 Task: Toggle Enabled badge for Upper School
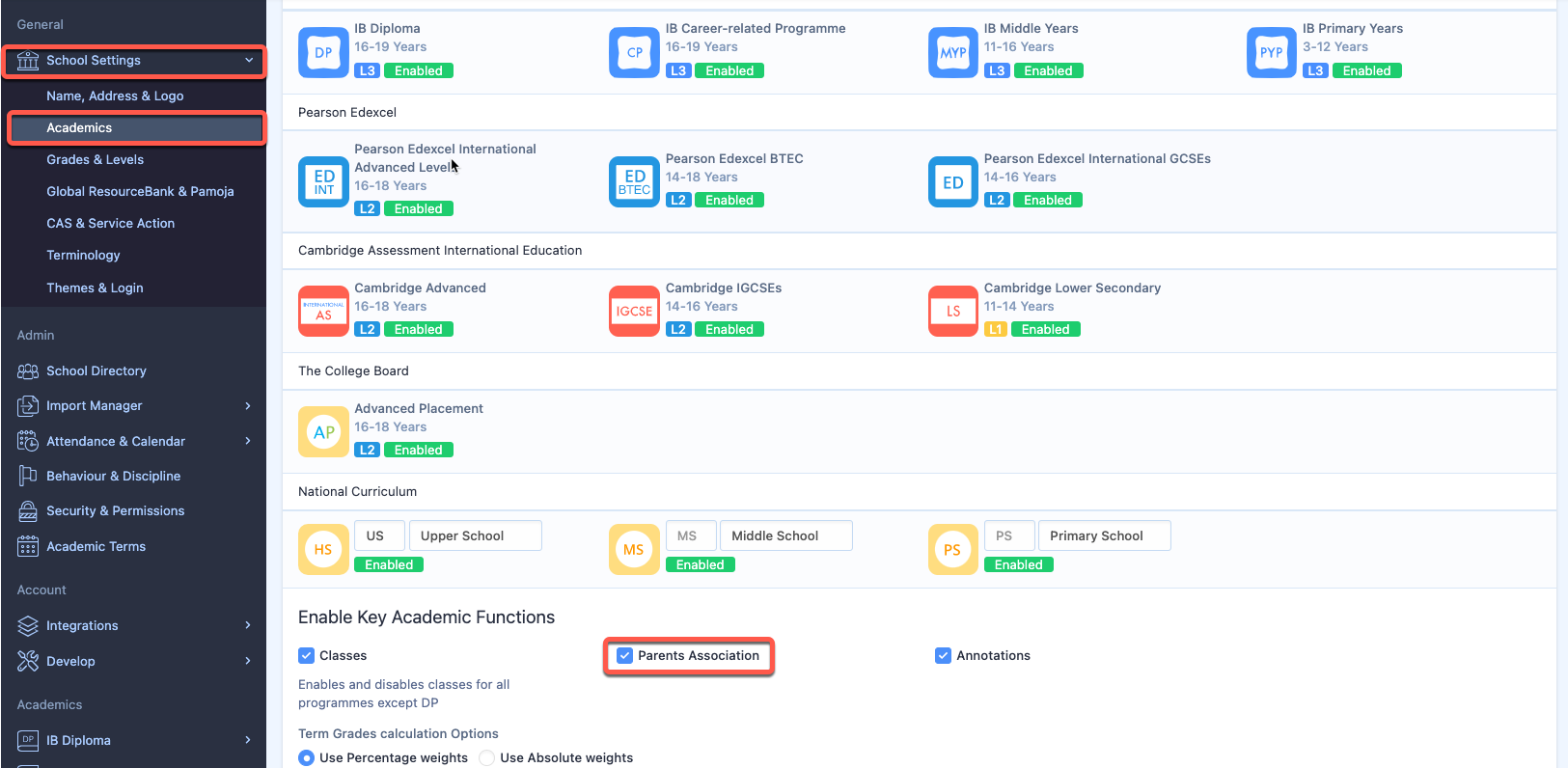tap(389, 565)
